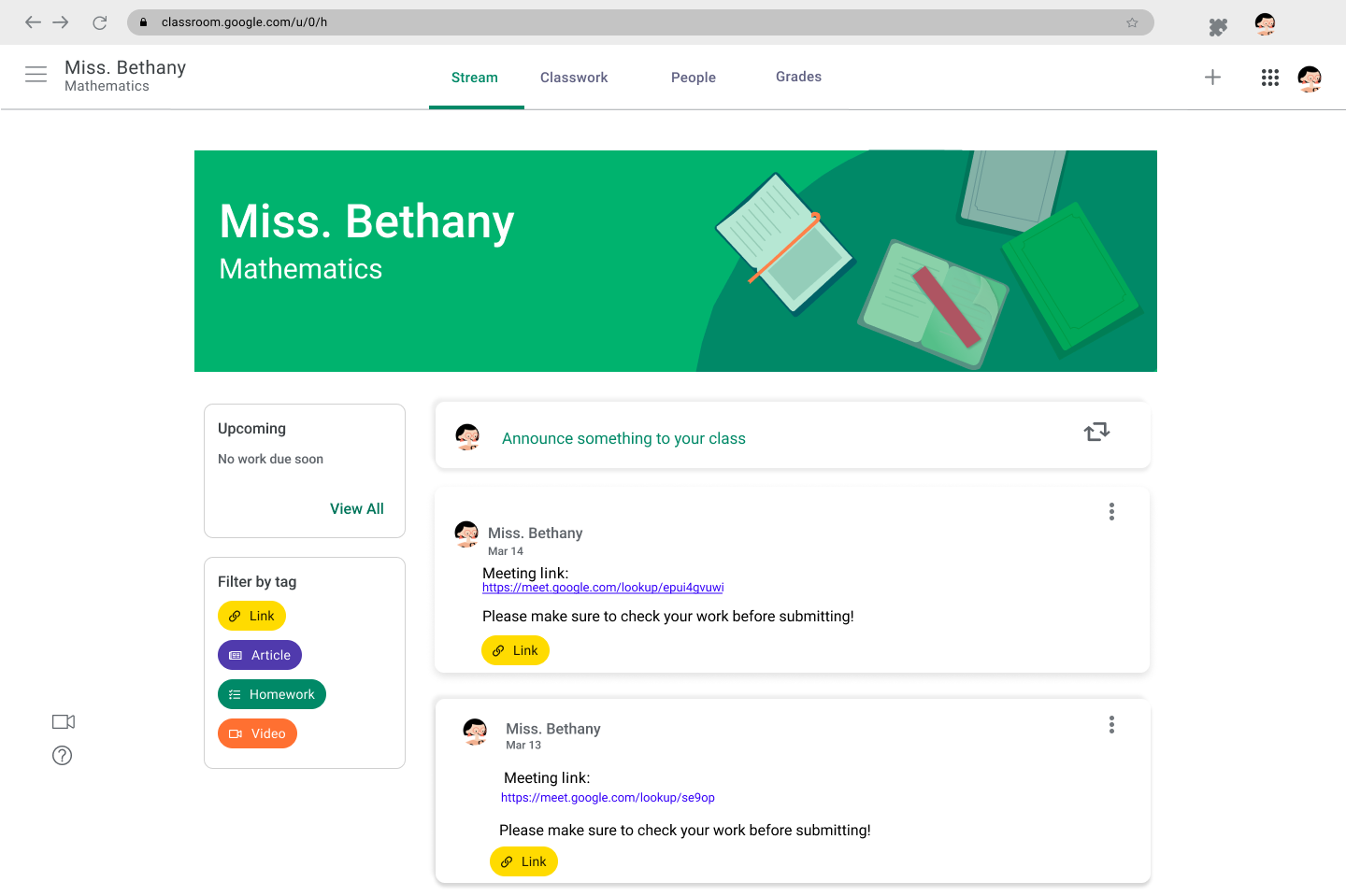Reload the page in the browser
This screenshot has height=896, width=1346.
[100, 22]
